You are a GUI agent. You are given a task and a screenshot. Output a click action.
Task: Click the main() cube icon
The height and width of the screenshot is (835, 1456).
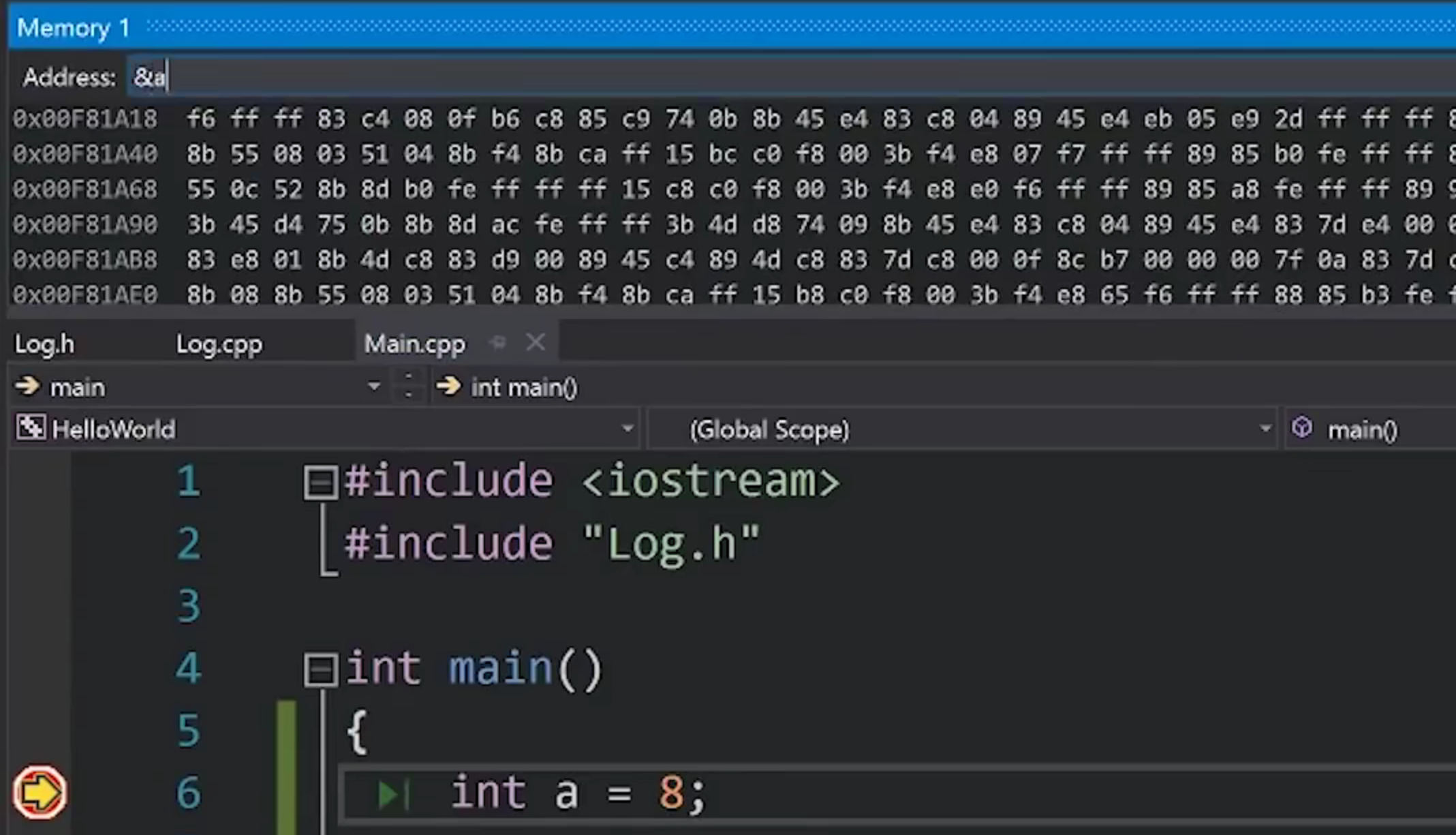pos(1302,428)
